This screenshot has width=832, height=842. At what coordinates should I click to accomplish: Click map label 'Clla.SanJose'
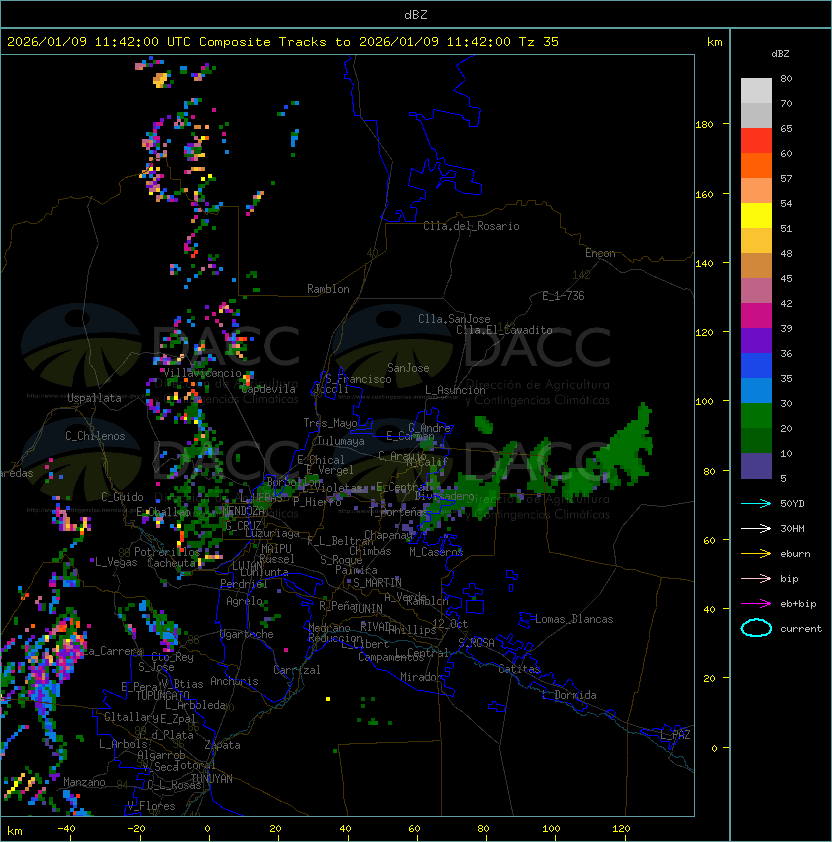454,319
